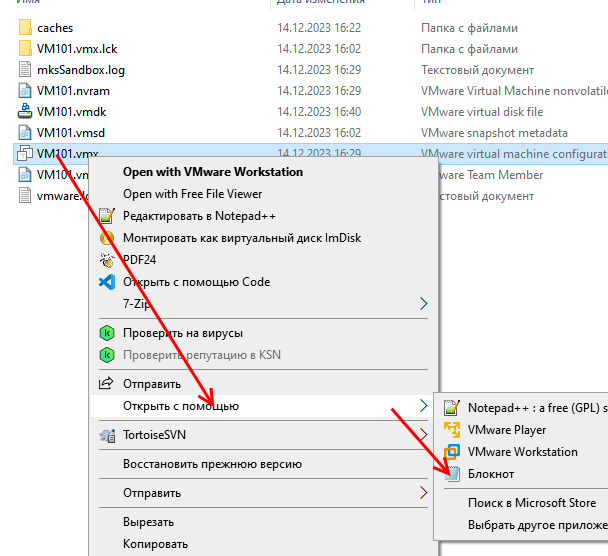Click the PDF24 icon
The image size is (608, 556).
click(107, 260)
